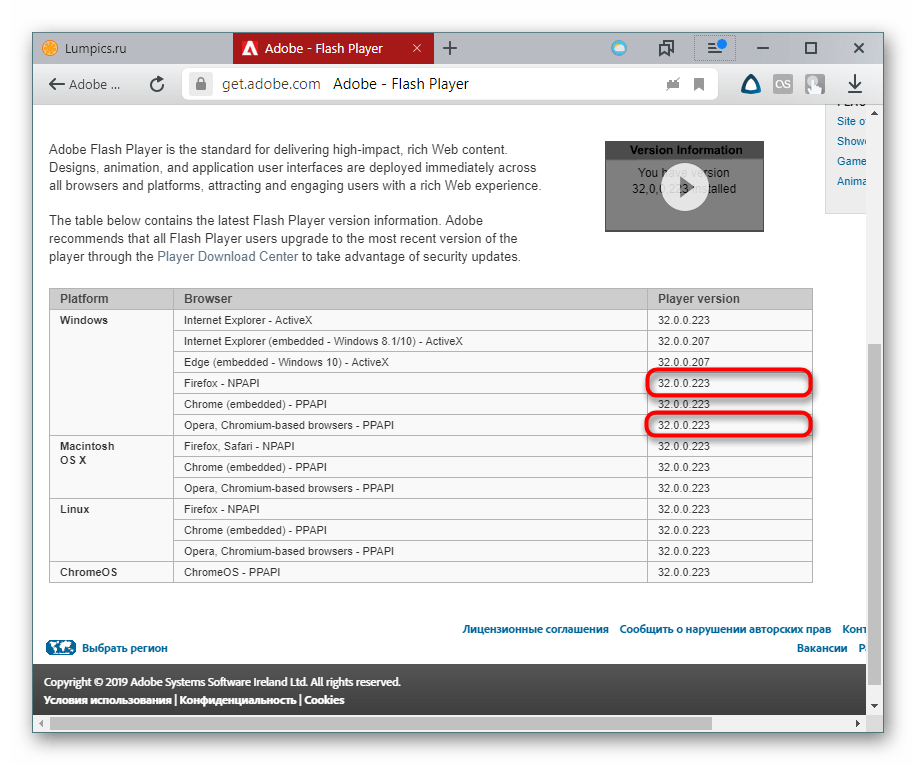
Task: Click the Browser column header
Action: tap(411, 299)
